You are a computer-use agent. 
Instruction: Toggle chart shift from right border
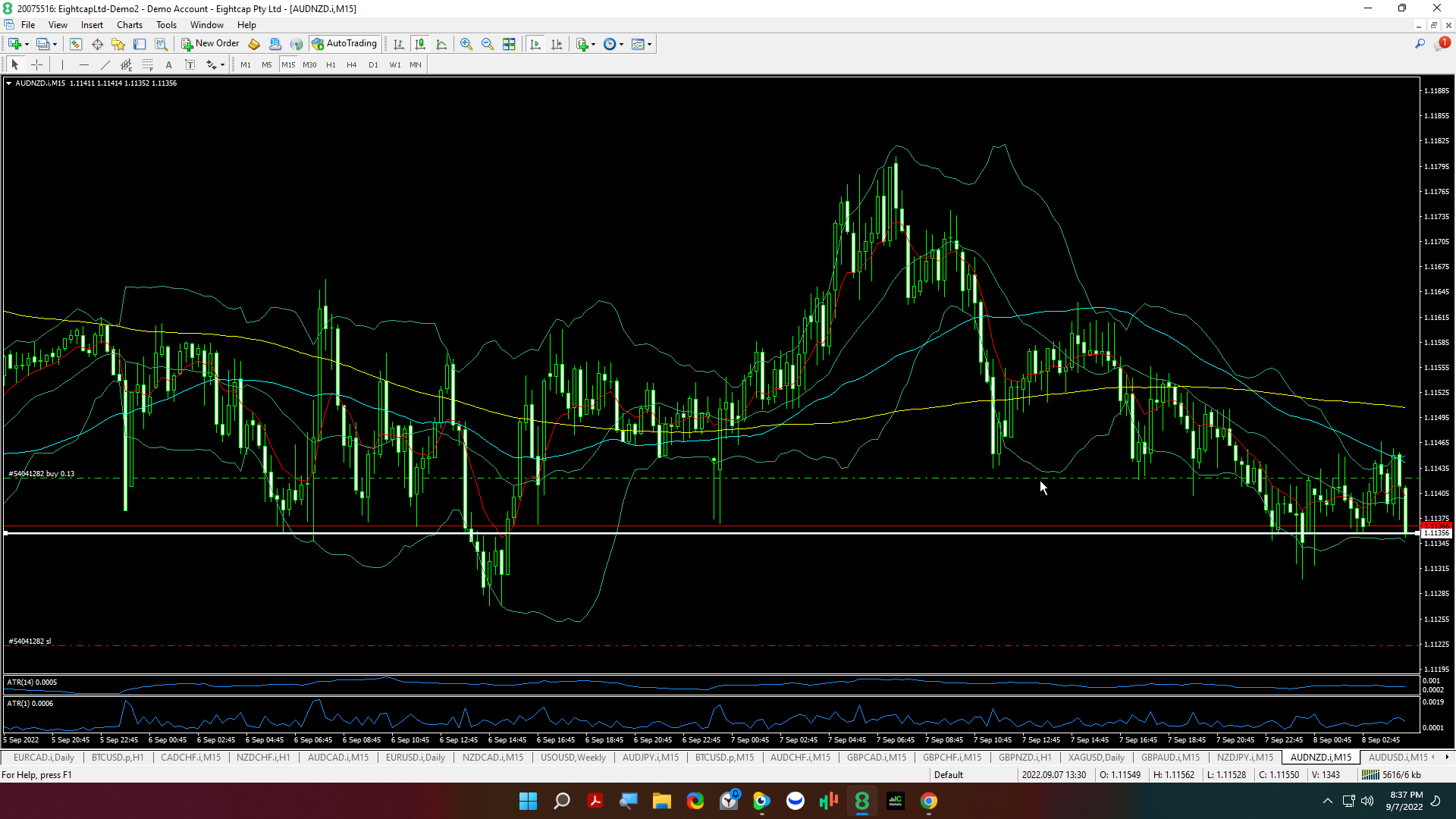click(557, 44)
